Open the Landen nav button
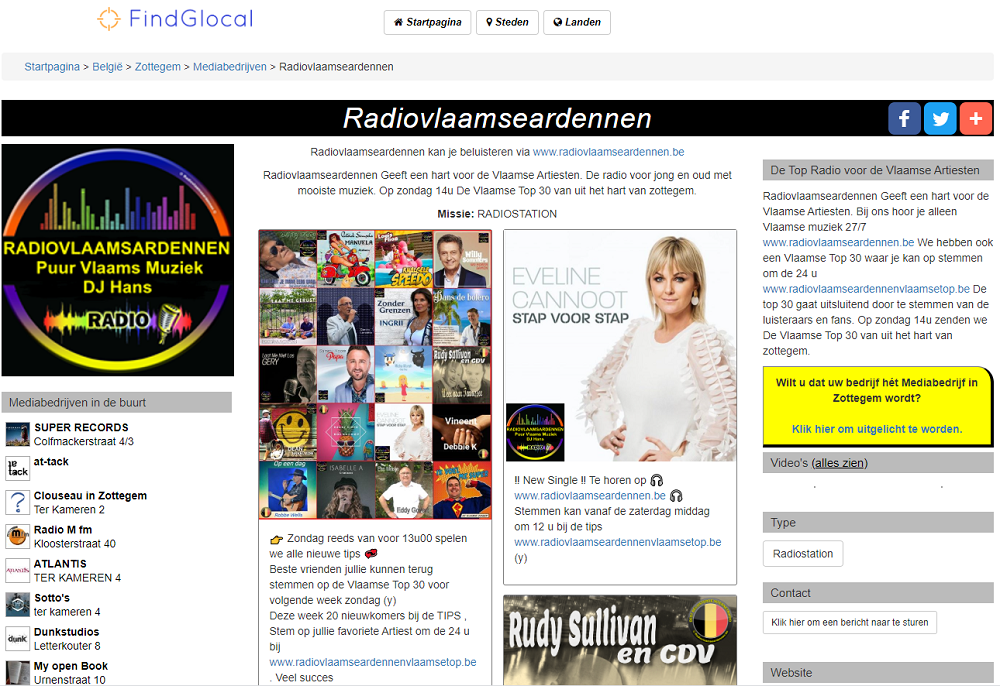The height and width of the screenshot is (686, 1000). pyautogui.click(x=577, y=22)
